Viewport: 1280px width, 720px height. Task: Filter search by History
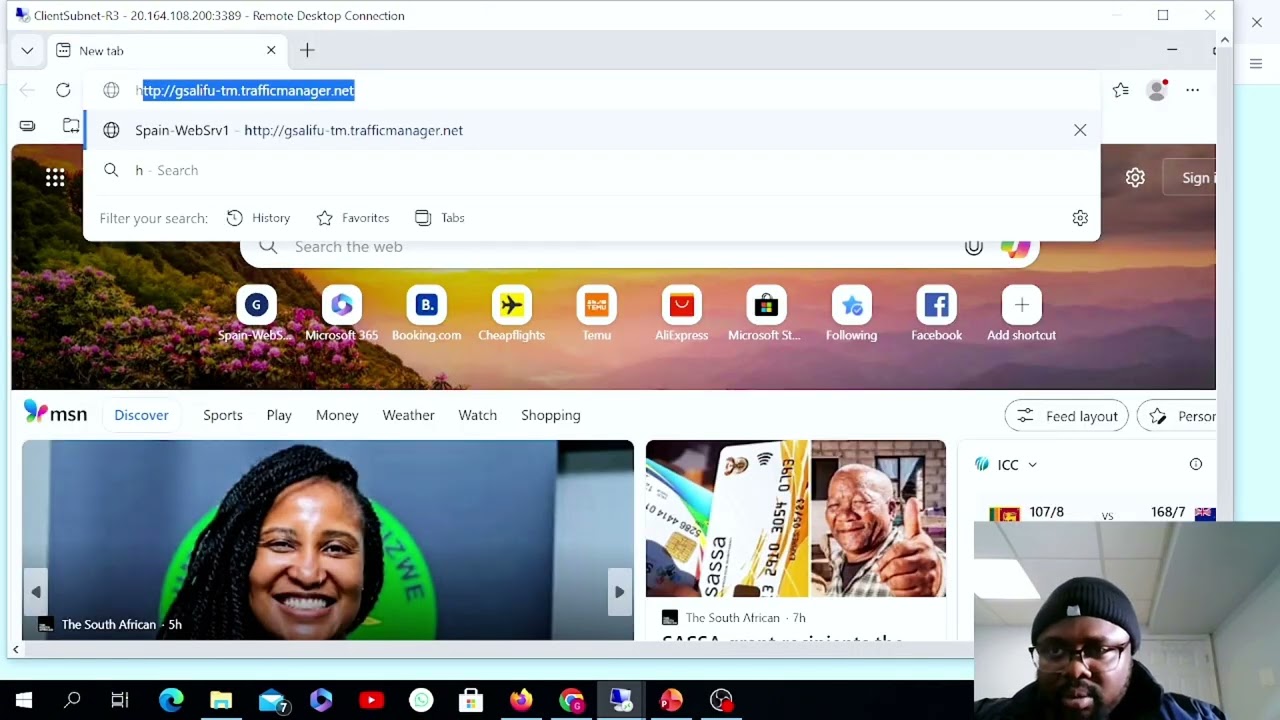[259, 218]
